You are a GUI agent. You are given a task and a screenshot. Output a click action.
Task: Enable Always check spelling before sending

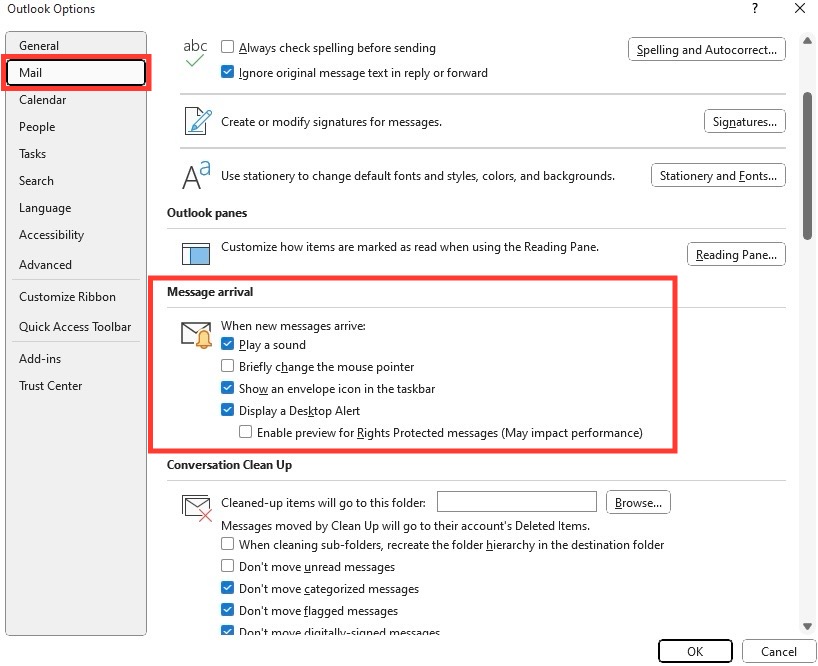point(227,47)
